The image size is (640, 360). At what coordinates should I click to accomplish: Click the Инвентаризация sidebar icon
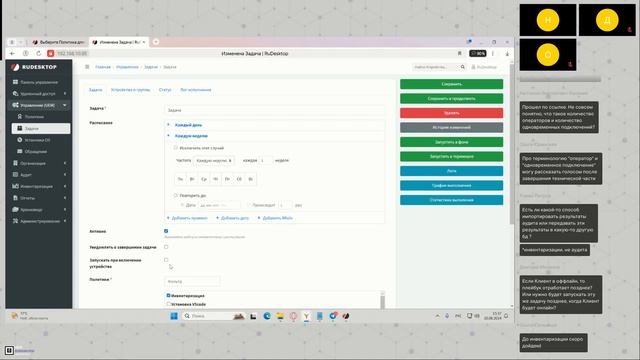tap(15, 186)
